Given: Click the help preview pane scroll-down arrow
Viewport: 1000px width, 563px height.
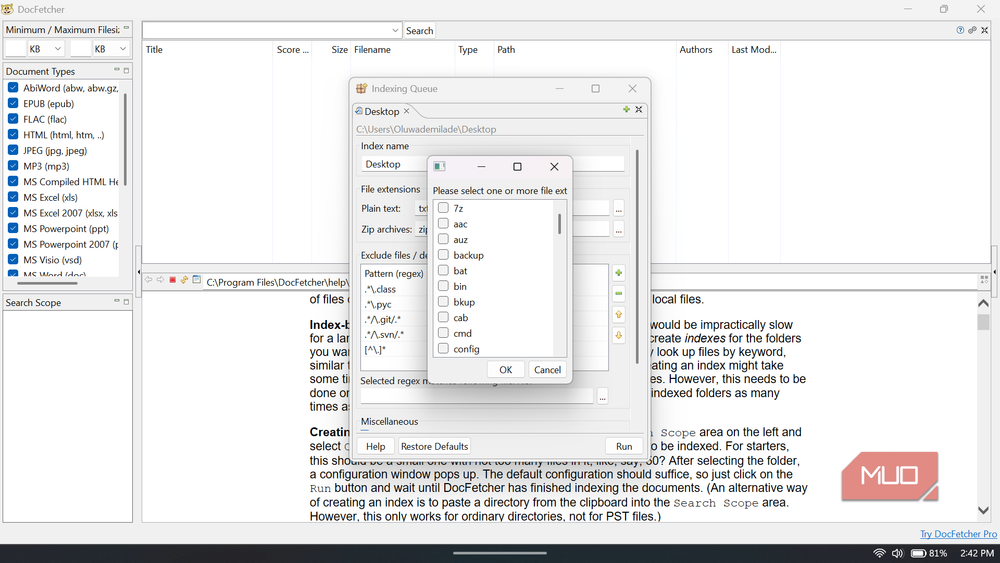Looking at the screenshot, I should tap(983, 510).
